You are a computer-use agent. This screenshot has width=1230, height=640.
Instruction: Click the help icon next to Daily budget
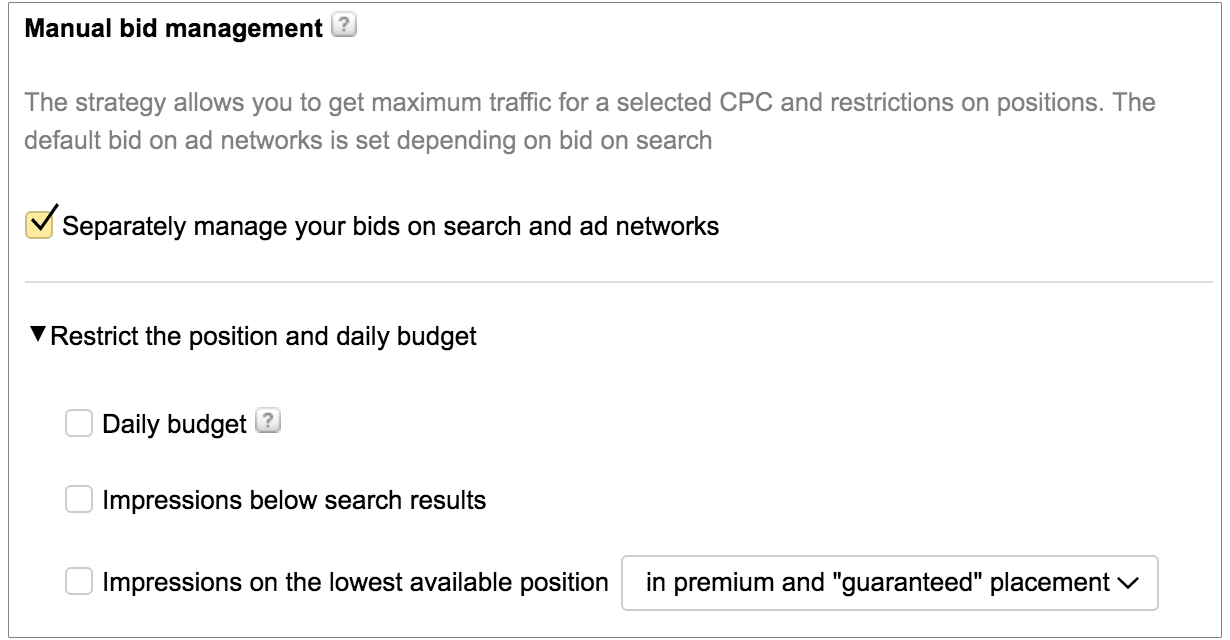click(268, 423)
